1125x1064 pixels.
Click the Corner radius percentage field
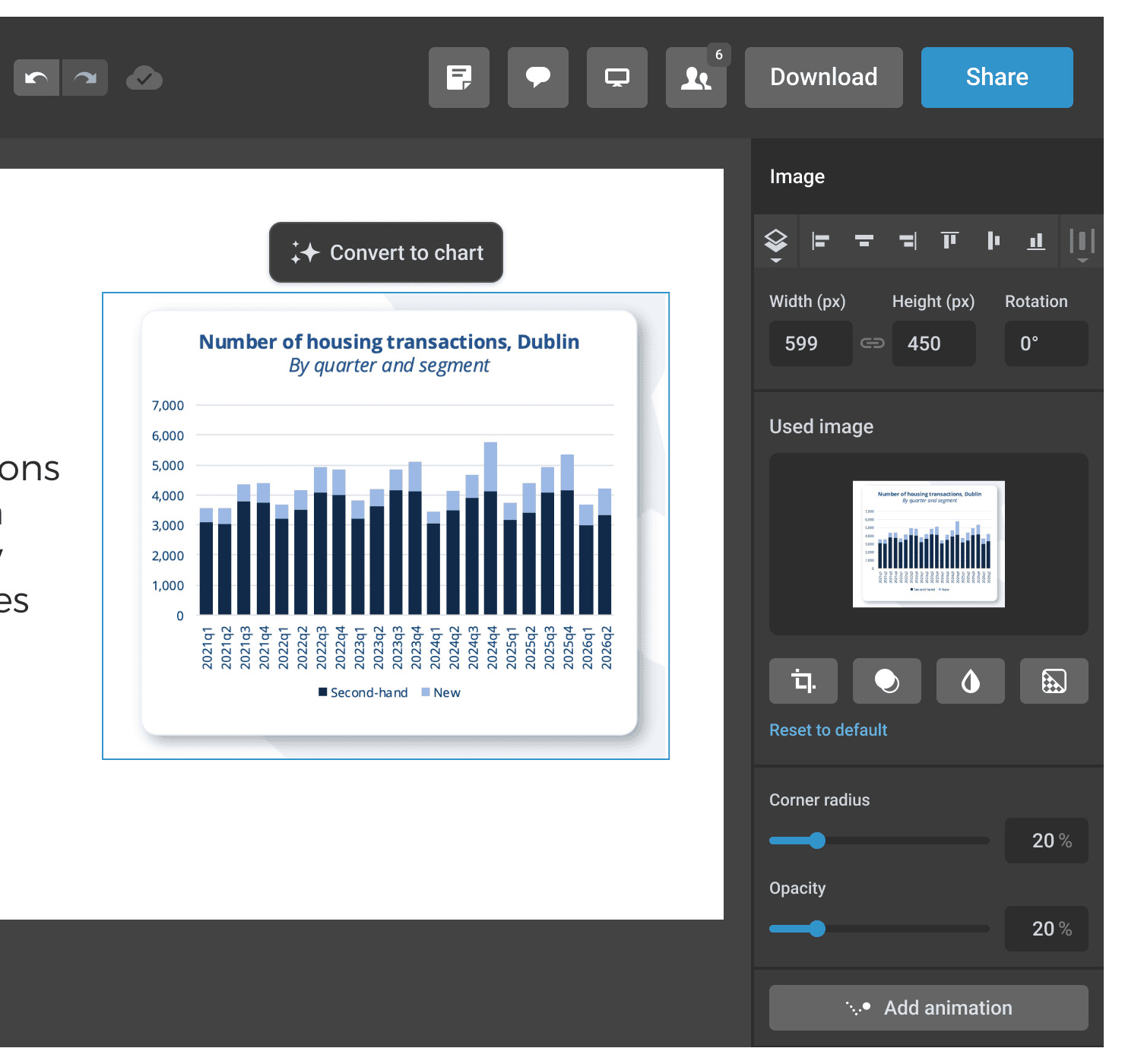[x=1047, y=841]
